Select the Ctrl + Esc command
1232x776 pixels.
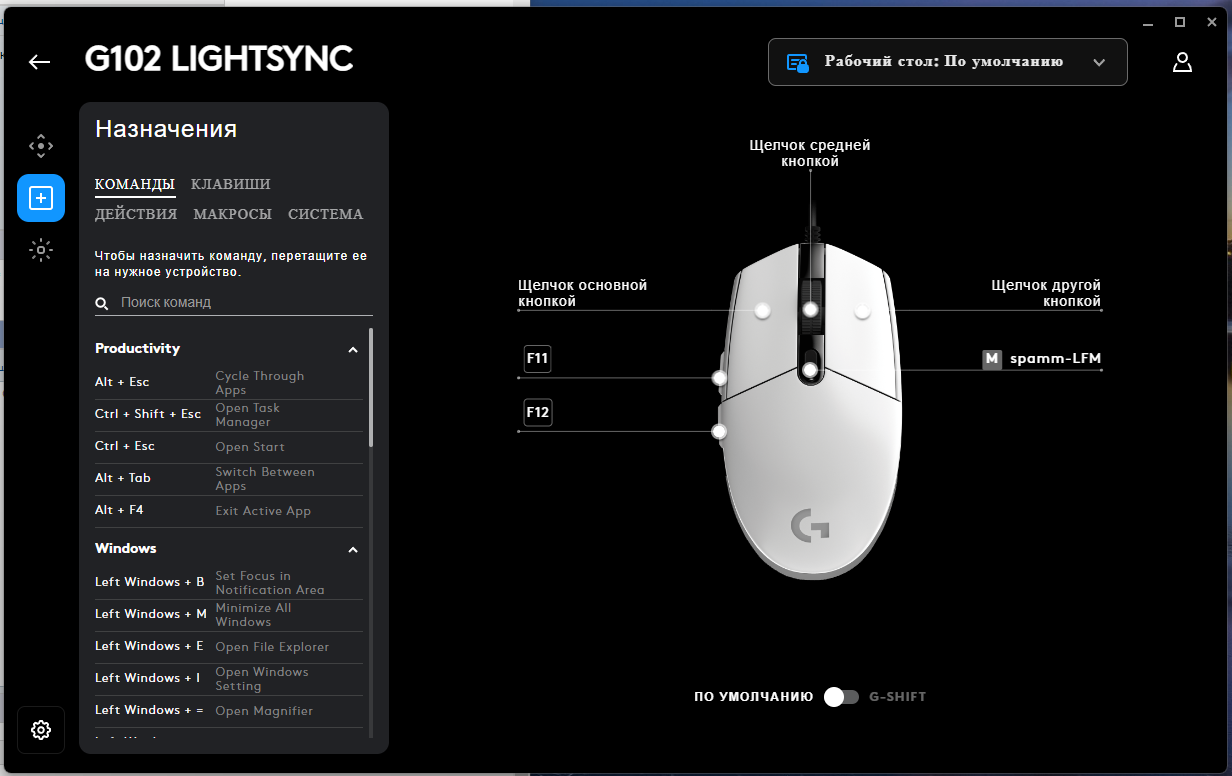229,447
